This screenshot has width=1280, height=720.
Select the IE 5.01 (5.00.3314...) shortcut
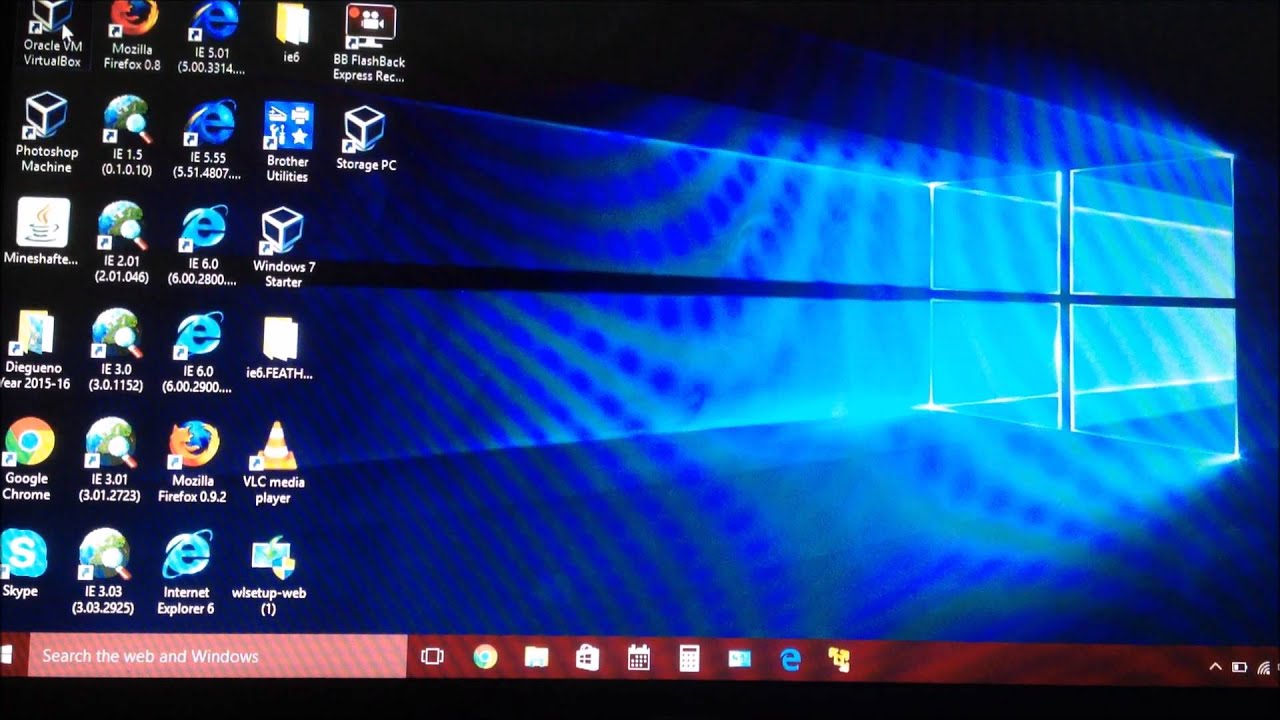[x=212, y=37]
